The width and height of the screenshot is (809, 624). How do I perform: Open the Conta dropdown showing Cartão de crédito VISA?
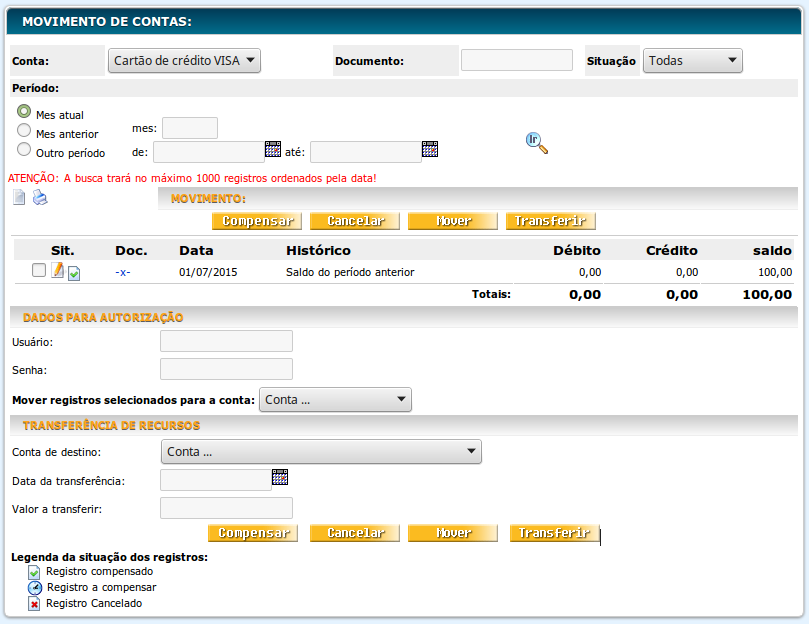pos(184,61)
